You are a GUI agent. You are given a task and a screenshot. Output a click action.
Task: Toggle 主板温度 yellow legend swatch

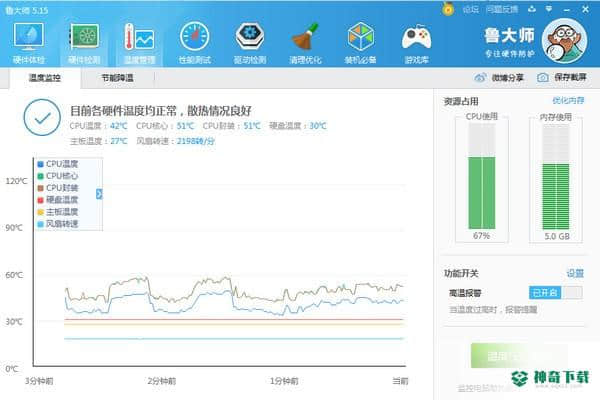pyautogui.click(x=40, y=212)
